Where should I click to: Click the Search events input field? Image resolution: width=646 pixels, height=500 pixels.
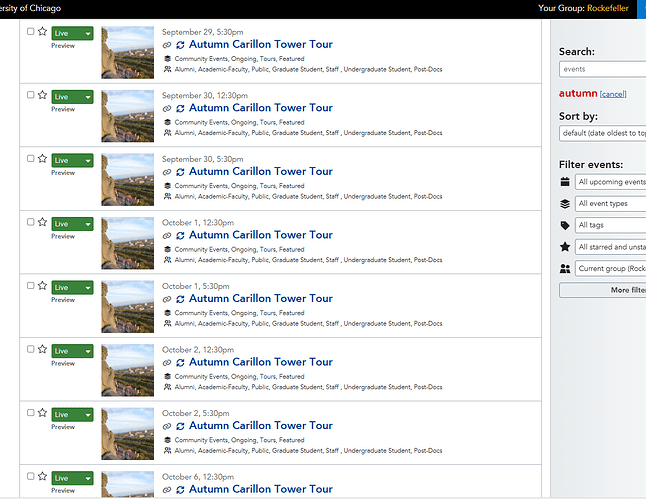(x=602, y=69)
